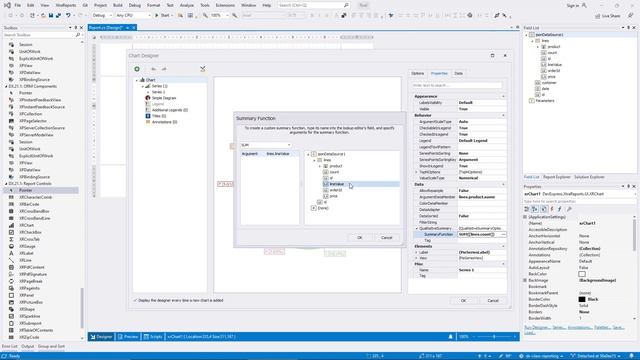Click Cancel in Chart Designer window

click(x=493, y=301)
